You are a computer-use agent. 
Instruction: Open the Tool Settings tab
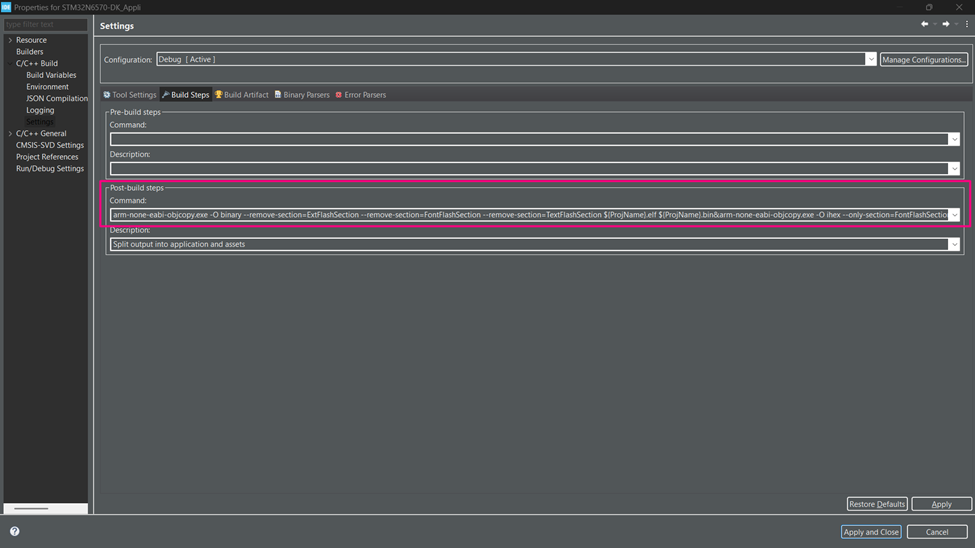tap(129, 95)
